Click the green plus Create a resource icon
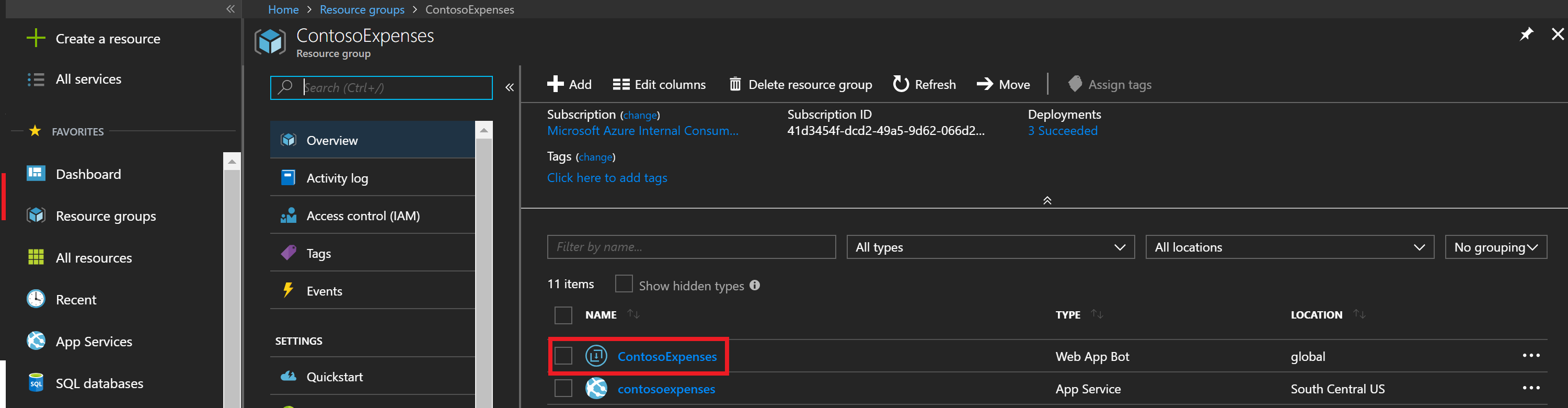This screenshot has height=408, width=1568. (36, 38)
